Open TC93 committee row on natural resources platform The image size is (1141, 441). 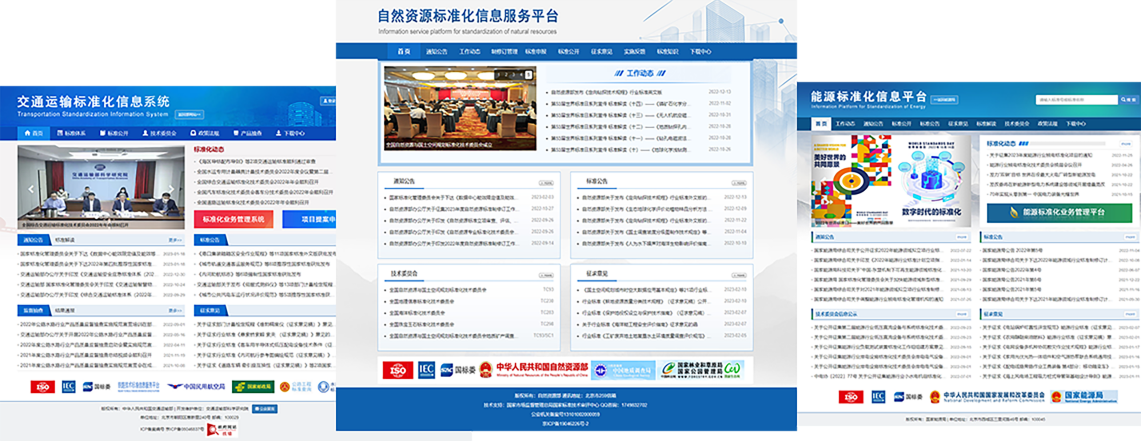point(472,290)
